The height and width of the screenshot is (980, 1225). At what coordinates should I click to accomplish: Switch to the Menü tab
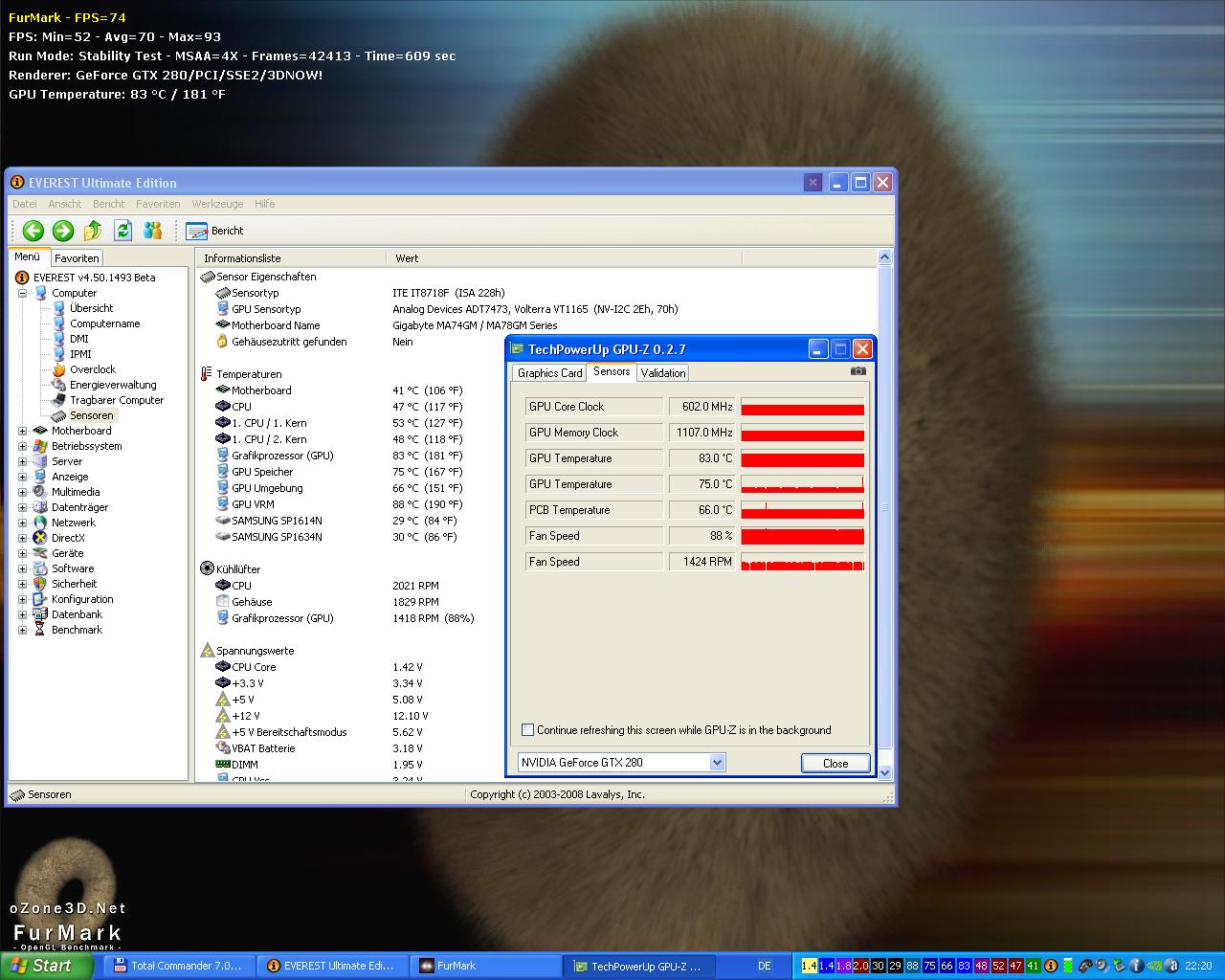tap(28, 256)
